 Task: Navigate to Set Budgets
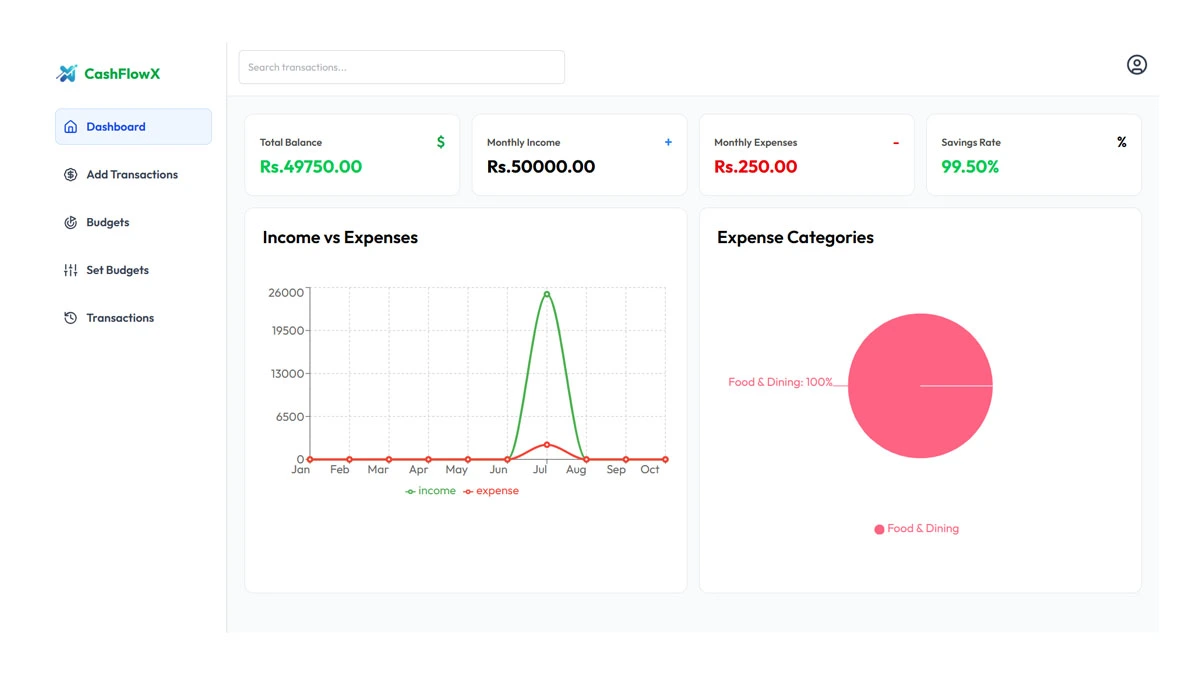133,270
